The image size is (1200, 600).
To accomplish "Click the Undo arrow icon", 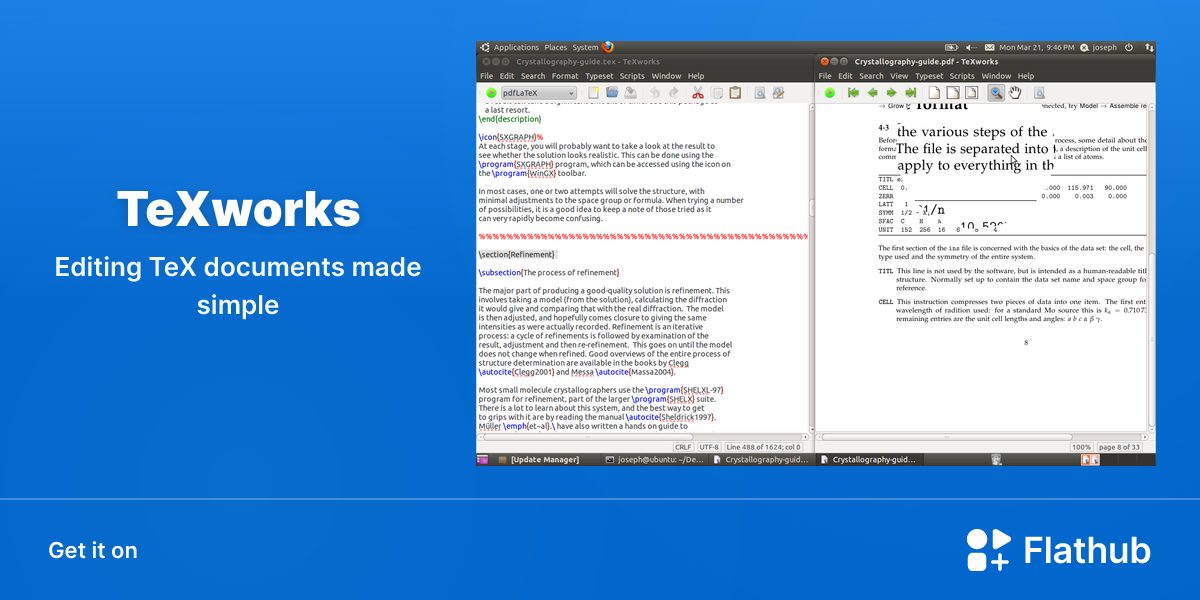I will click(x=653, y=93).
